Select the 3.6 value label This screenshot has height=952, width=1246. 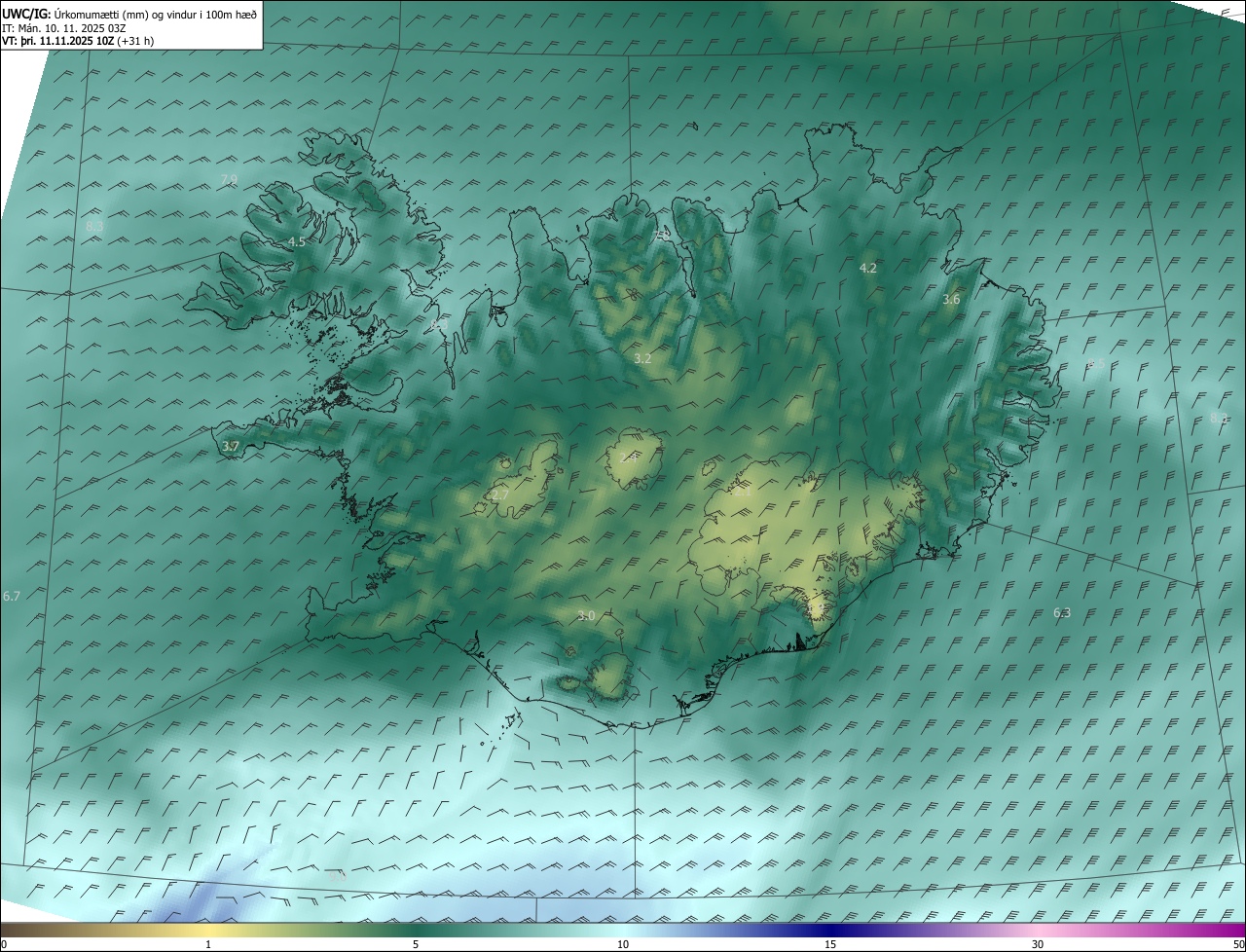[x=951, y=300]
